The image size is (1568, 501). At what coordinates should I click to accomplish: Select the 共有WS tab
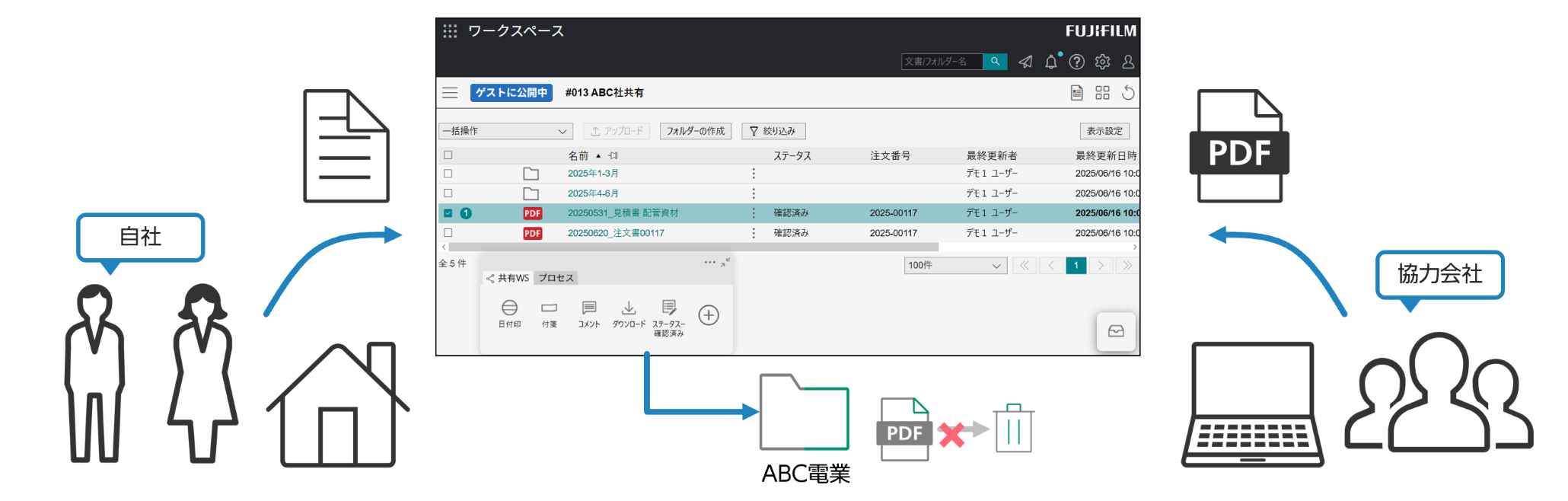point(508,278)
